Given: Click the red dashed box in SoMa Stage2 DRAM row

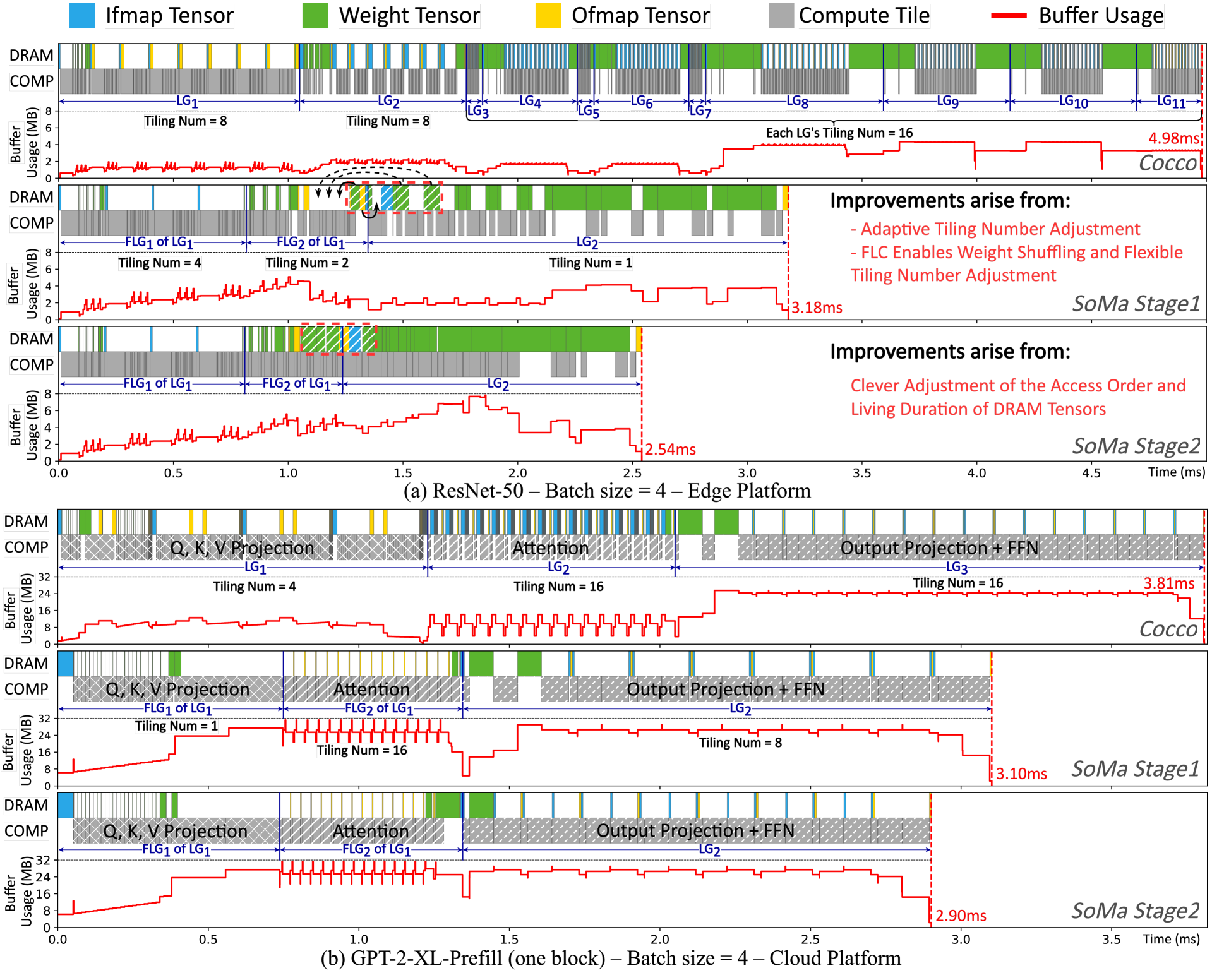Looking at the screenshot, I should tap(339, 339).
